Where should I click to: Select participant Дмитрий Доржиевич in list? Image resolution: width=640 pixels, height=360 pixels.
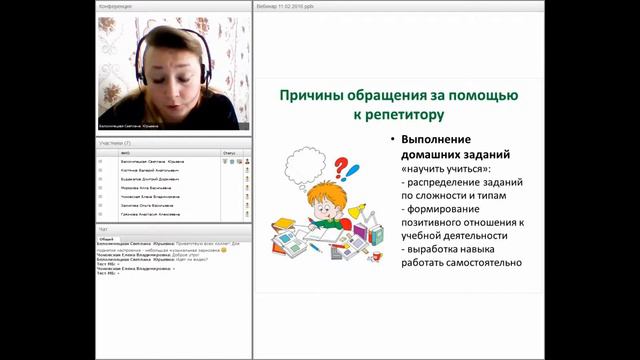[150, 179]
